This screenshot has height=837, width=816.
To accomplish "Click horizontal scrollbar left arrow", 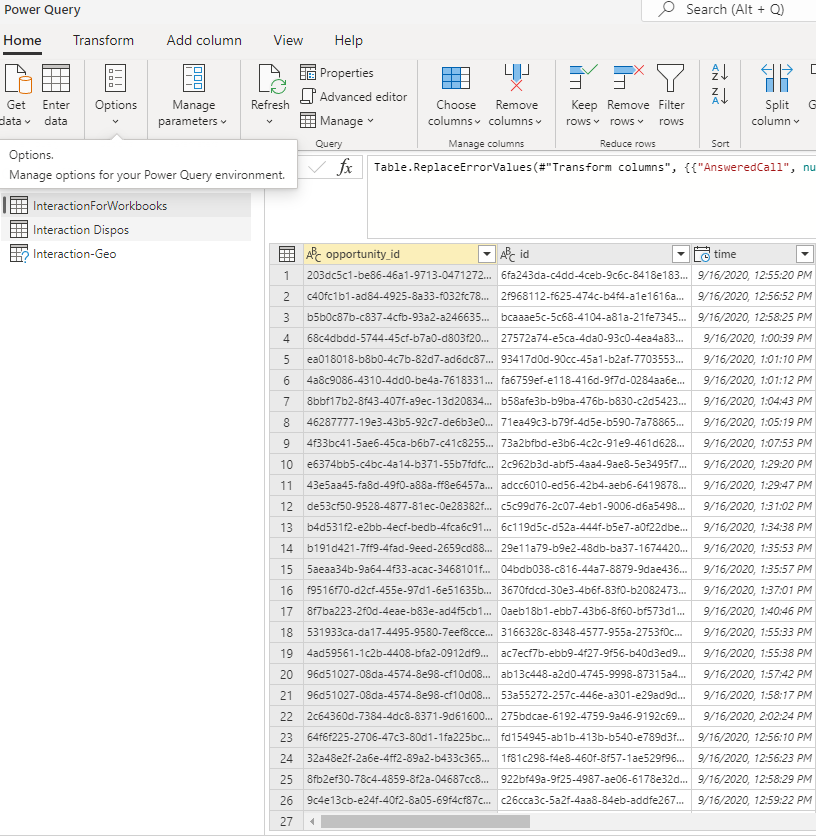I will click(x=312, y=822).
